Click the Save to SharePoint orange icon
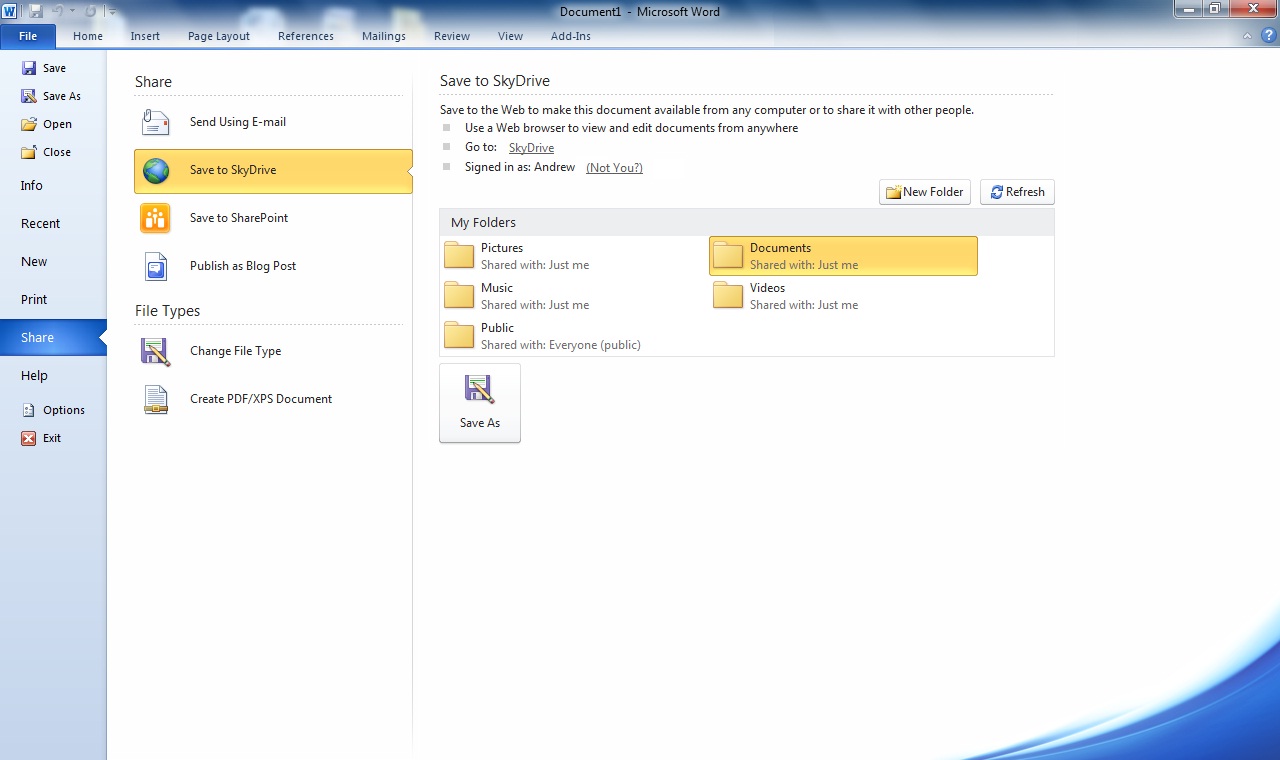The height and width of the screenshot is (760, 1280). pyautogui.click(x=156, y=218)
